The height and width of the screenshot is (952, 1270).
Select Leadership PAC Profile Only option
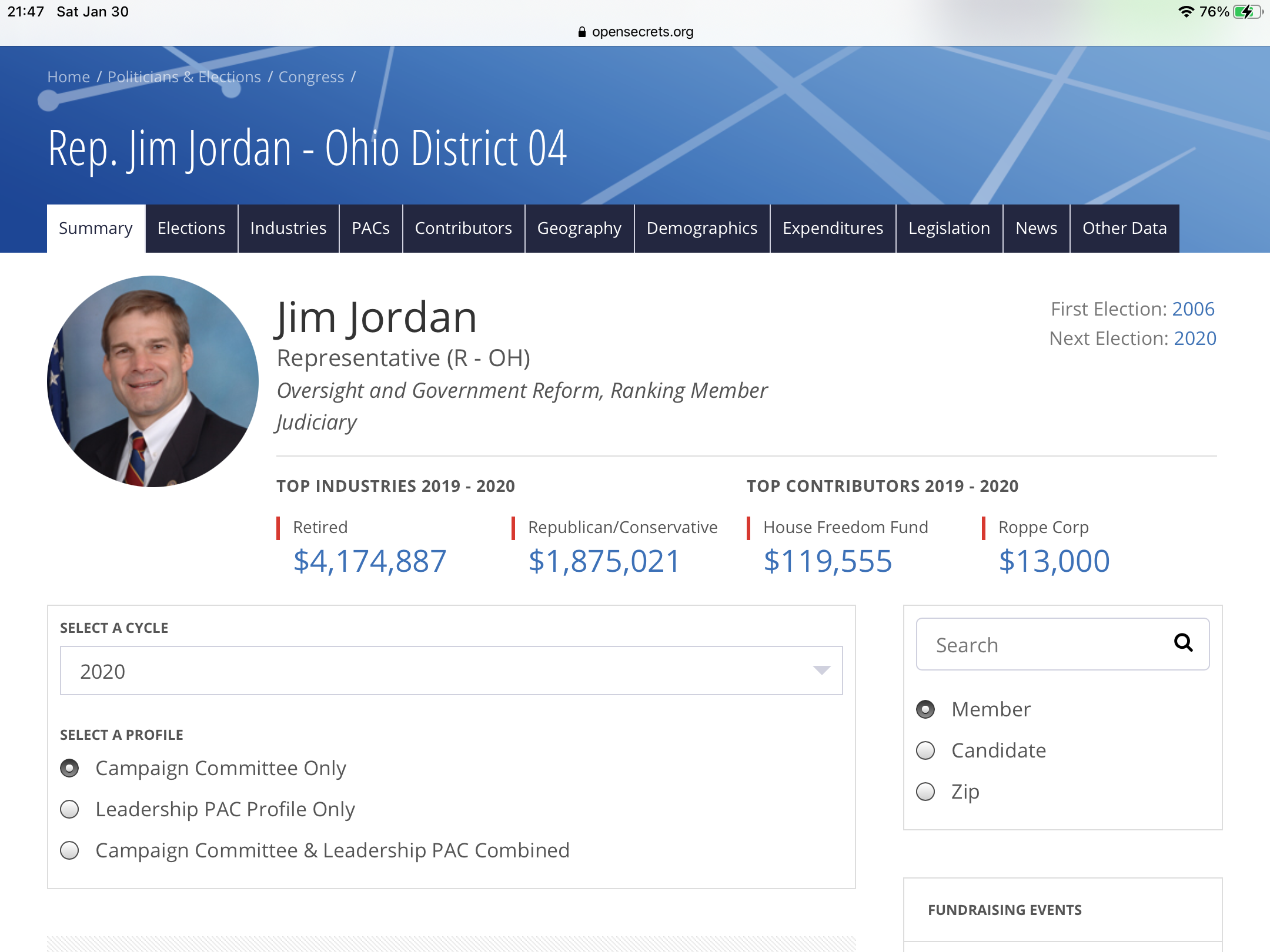(70, 809)
